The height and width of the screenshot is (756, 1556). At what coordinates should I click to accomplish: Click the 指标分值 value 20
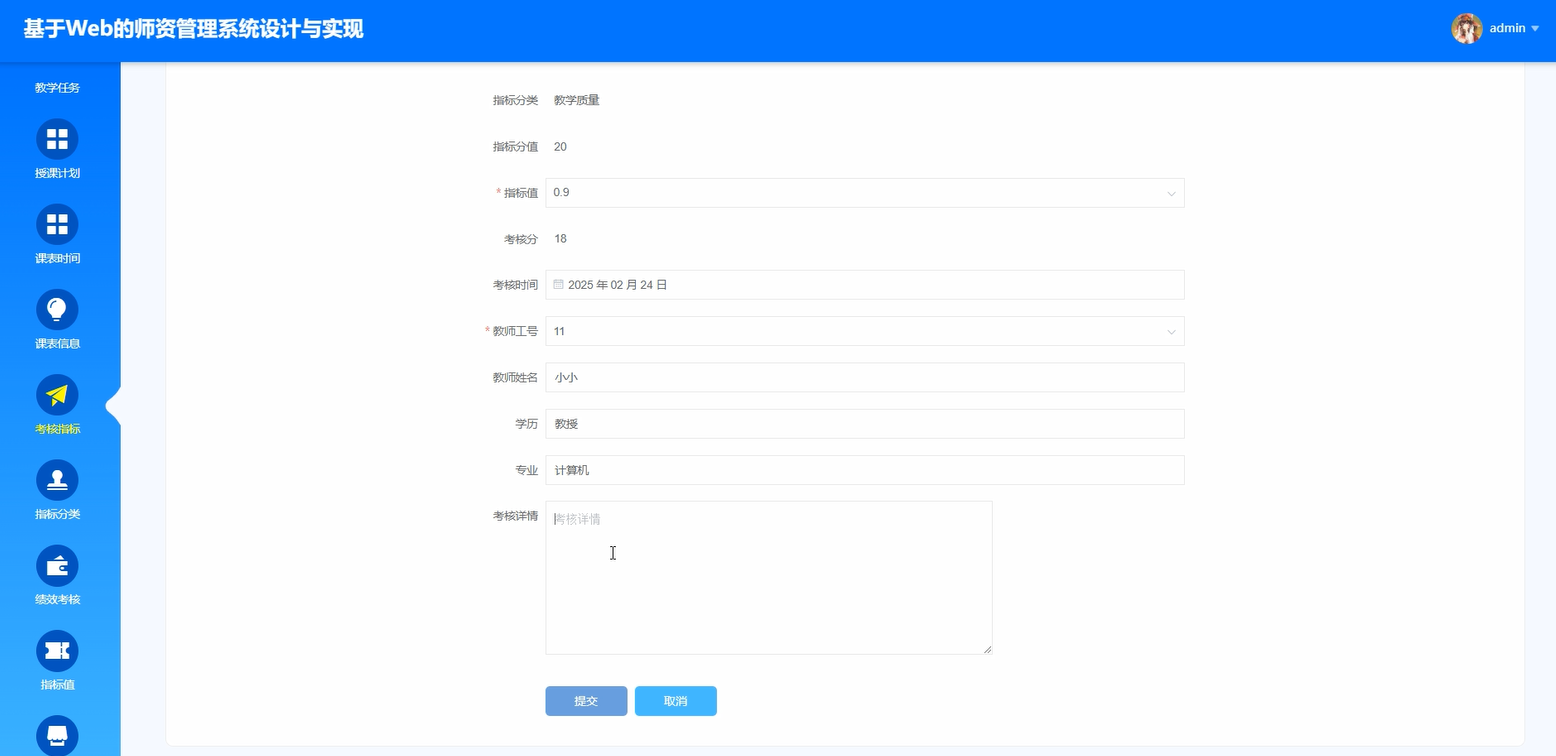tap(560, 147)
